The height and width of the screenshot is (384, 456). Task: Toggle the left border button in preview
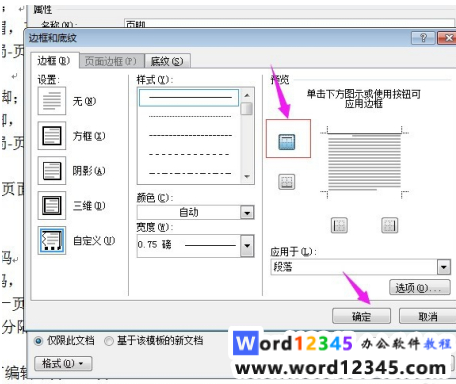tap(339, 225)
